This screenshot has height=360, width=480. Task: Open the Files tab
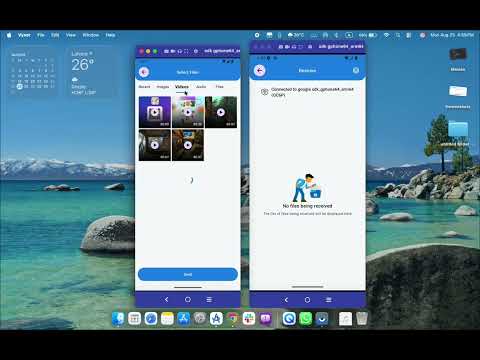pos(219,87)
